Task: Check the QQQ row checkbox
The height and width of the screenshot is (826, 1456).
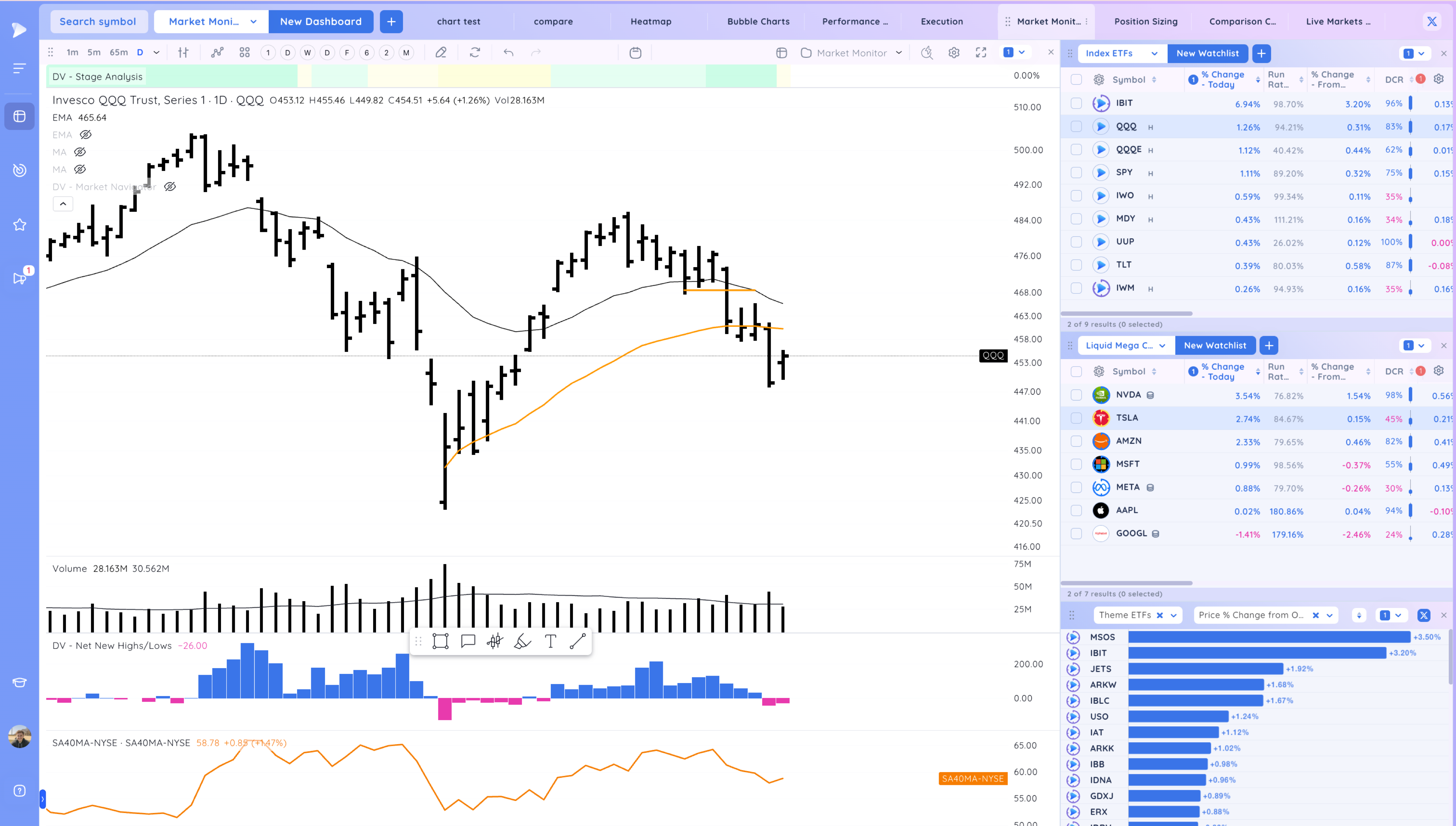Action: click(x=1076, y=127)
